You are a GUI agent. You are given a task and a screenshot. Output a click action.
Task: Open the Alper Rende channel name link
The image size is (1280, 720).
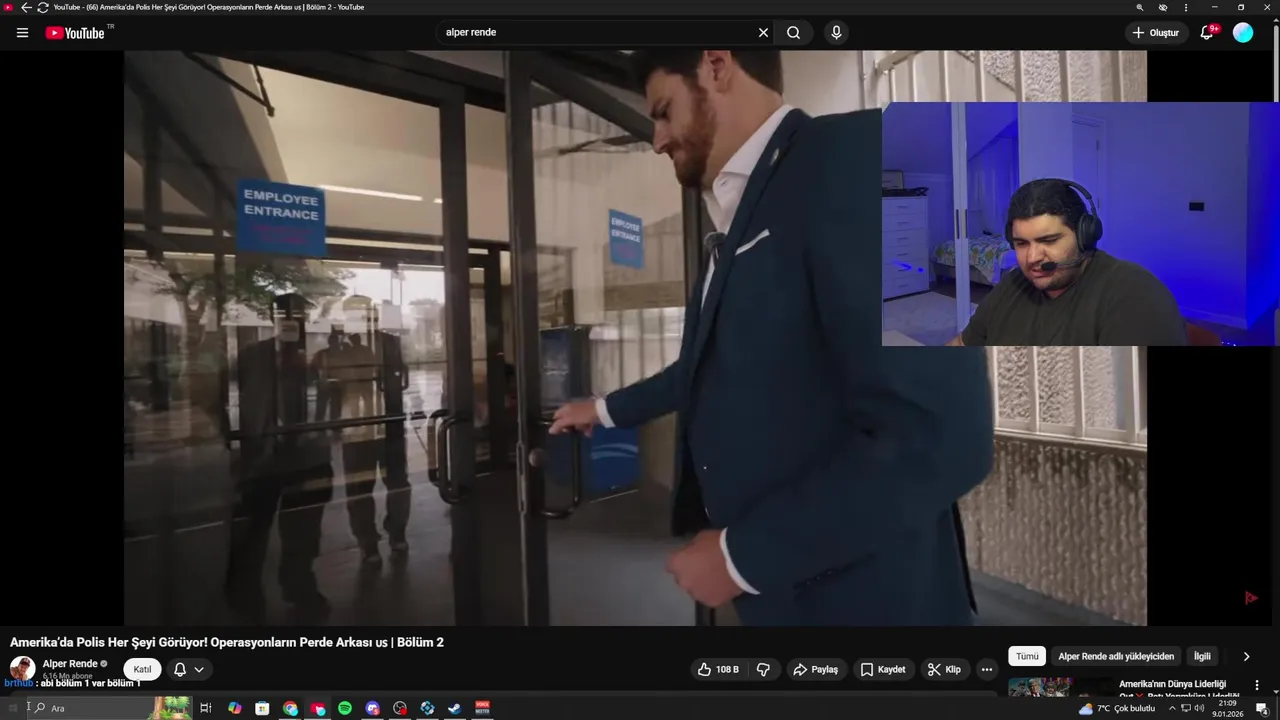(x=70, y=664)
